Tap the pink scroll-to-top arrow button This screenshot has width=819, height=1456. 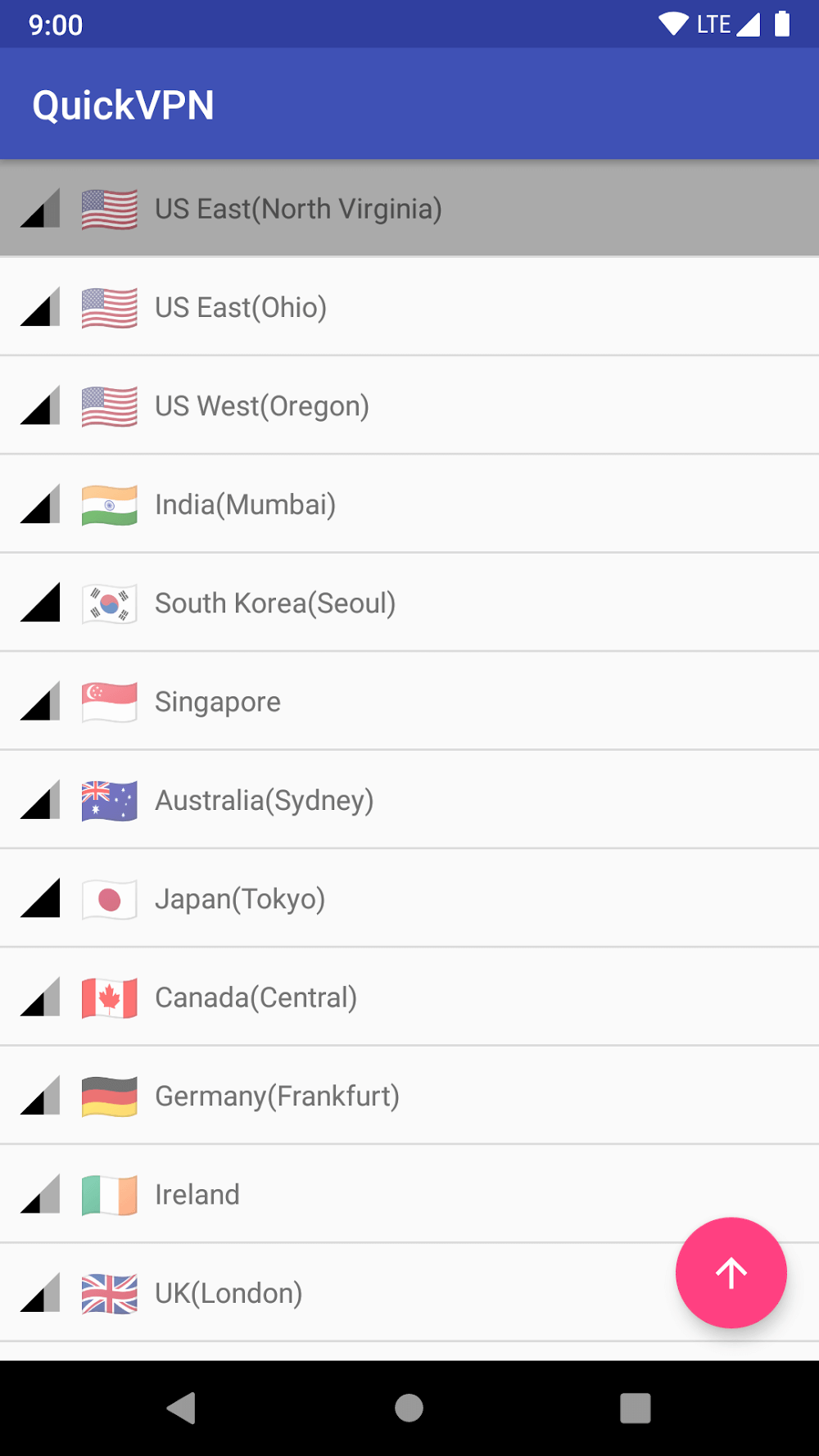tap(731, 1273)
